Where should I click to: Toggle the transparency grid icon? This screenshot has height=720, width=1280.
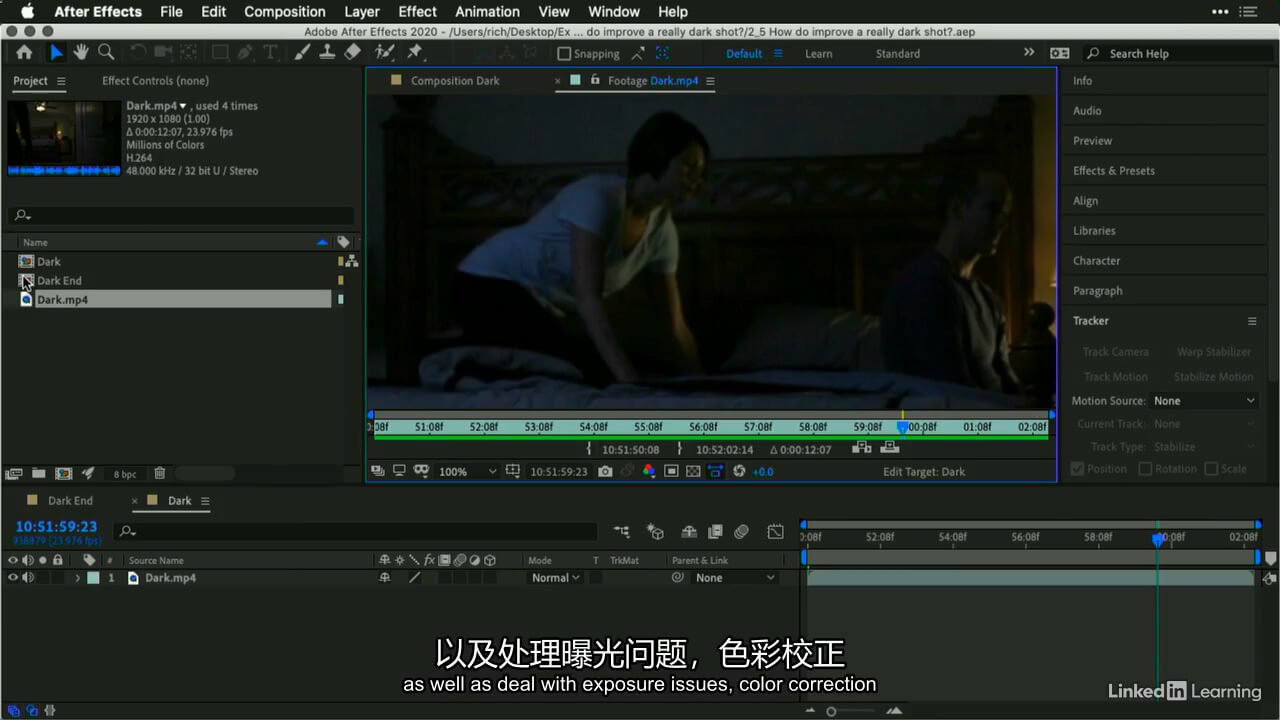pyautogui.click(x=693, y=471)
